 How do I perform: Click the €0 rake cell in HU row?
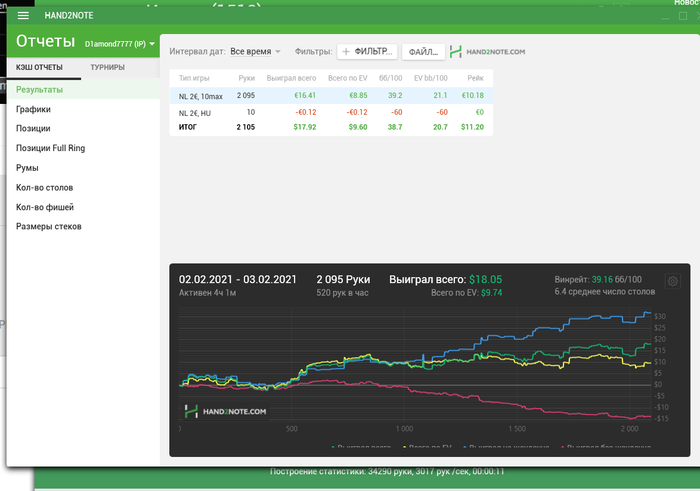479,112
